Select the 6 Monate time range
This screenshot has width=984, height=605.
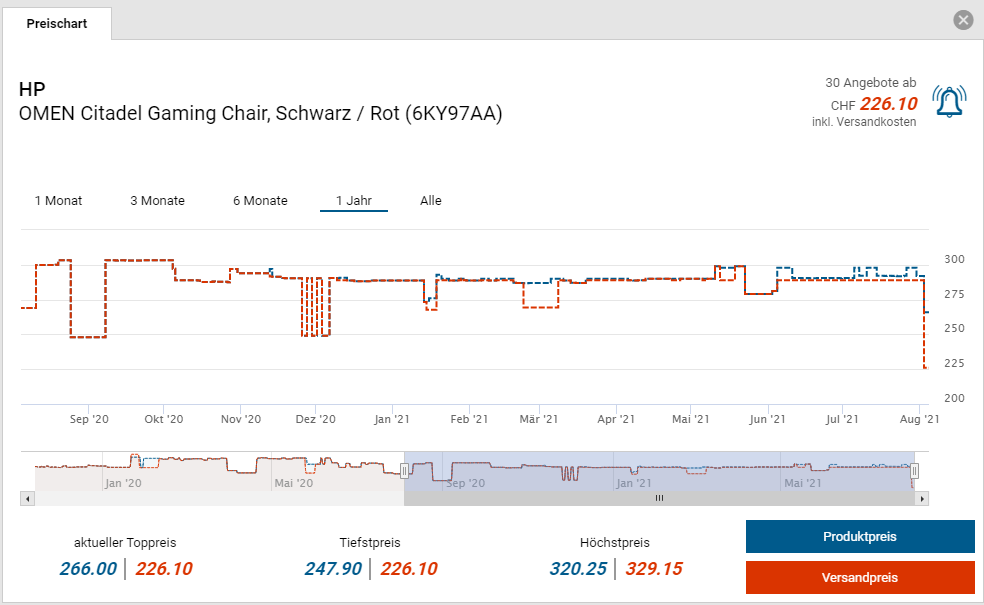coord(260,201)
